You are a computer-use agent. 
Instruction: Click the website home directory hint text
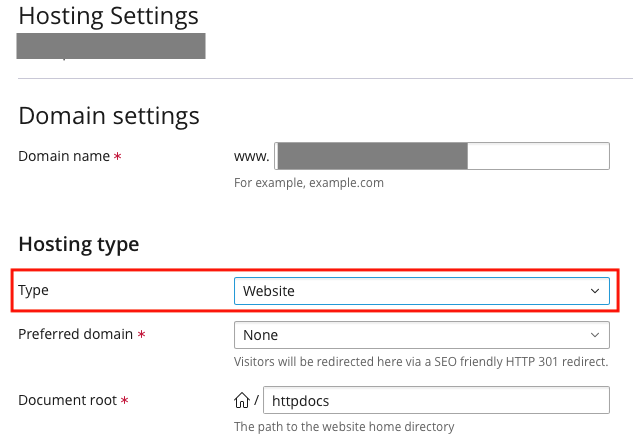343,427
